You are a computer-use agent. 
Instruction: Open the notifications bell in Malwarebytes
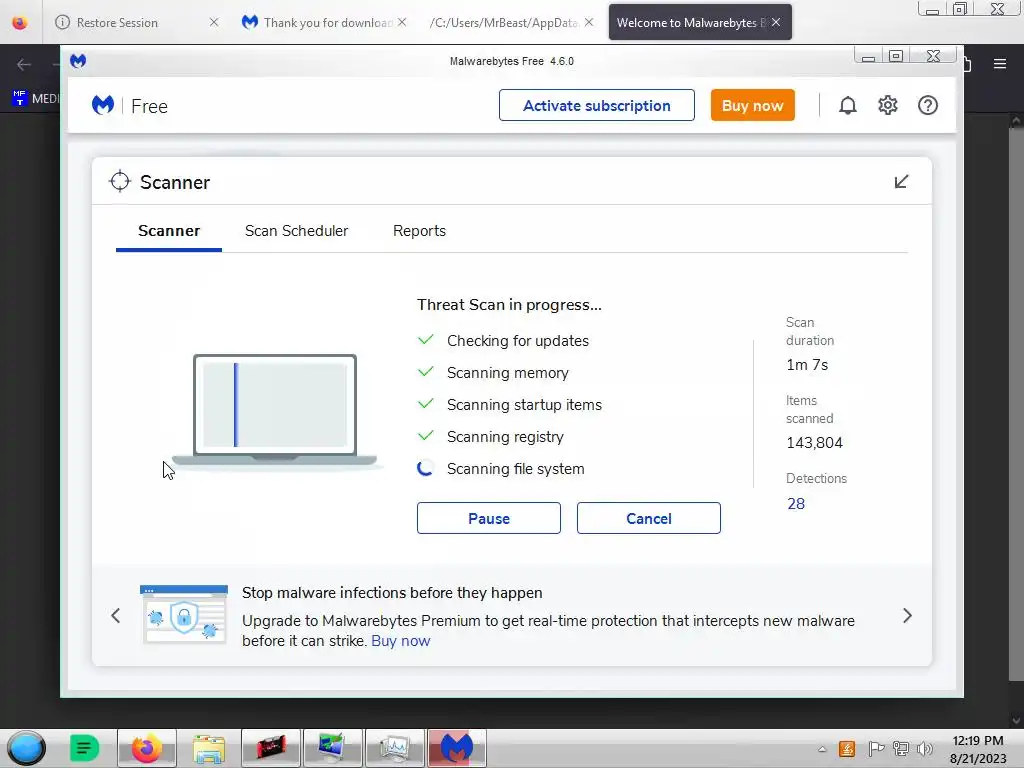tap(848, 105)
